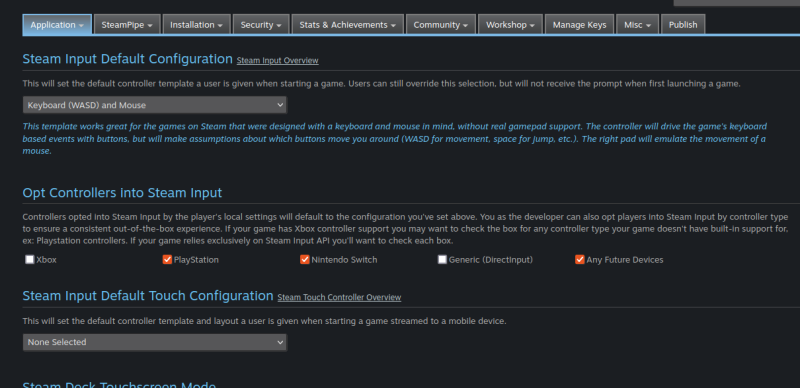Go to the Manage Keys tab
Image resolution: width=800 pixels, height=388 pixels.
[580, 25]
